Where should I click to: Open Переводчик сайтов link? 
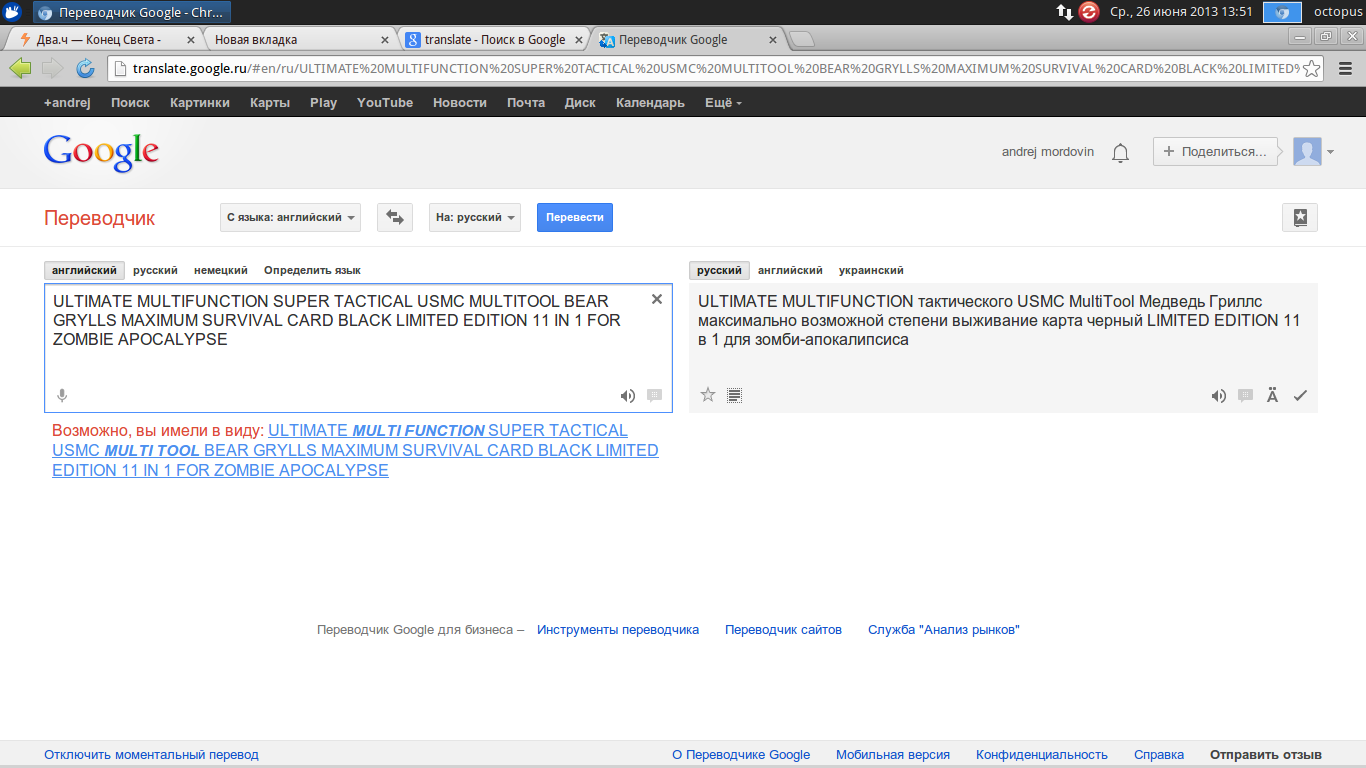[x=783, y=630]
